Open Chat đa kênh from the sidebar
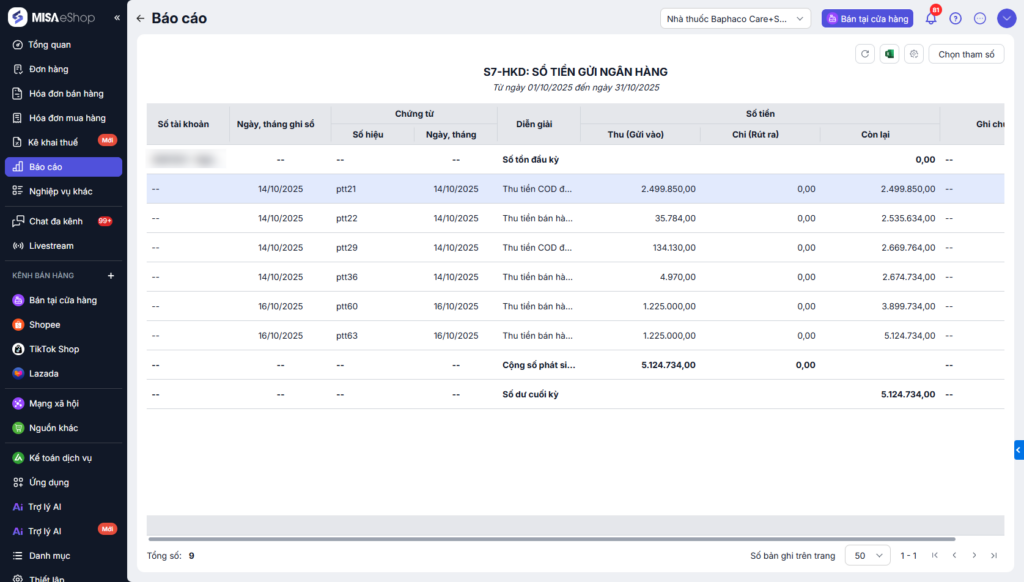This screenshot has width=1024, height=582. point(55,221)
